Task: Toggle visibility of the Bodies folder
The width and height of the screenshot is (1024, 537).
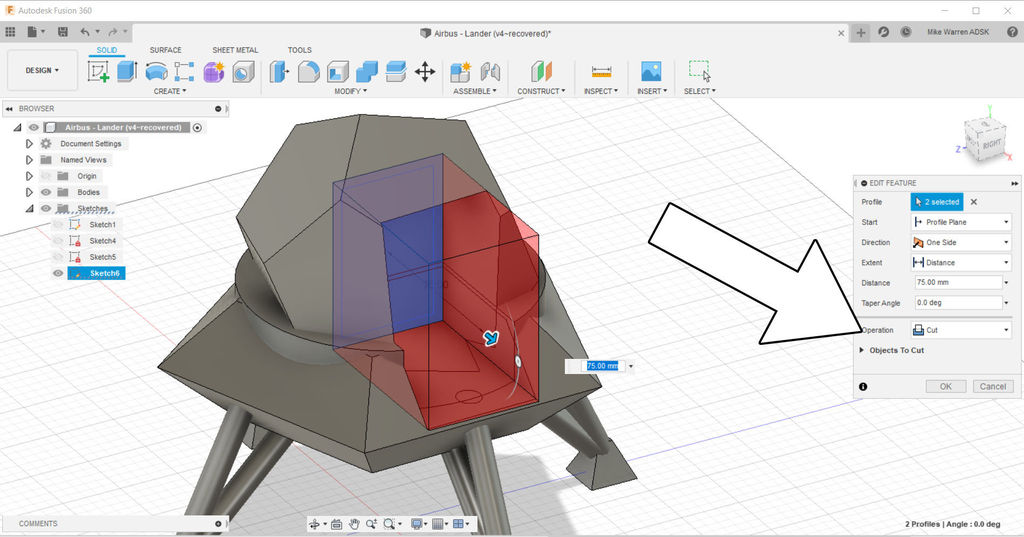Action: coord(46,192)
